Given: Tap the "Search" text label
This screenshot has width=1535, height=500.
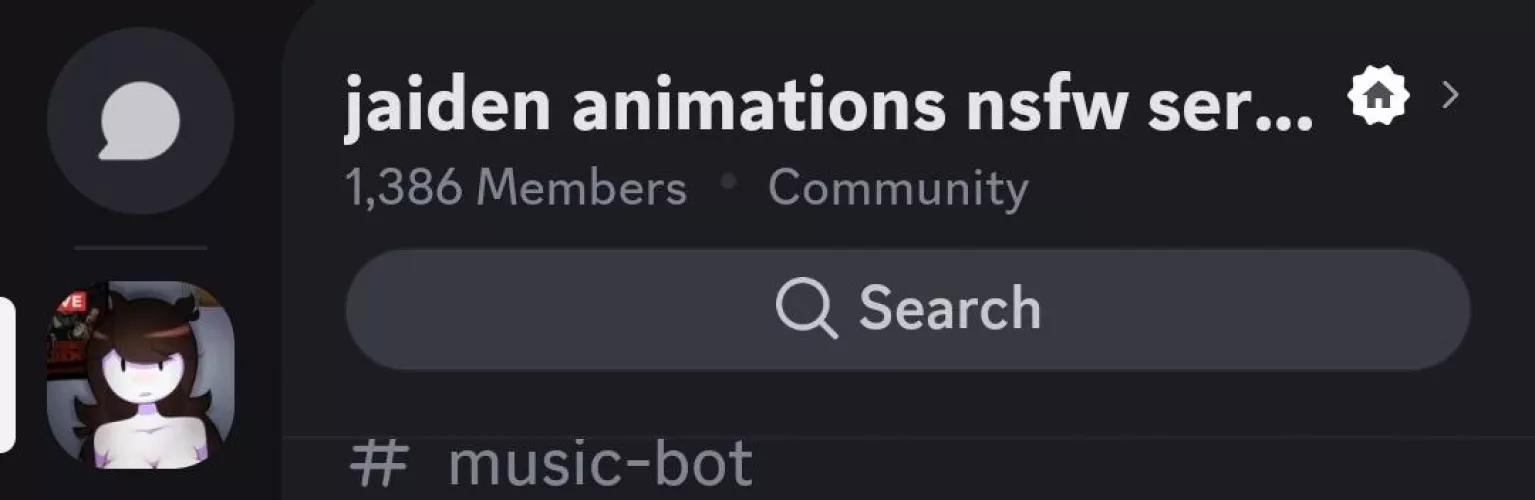Looking at the screenshot, I should coord(949,308).
